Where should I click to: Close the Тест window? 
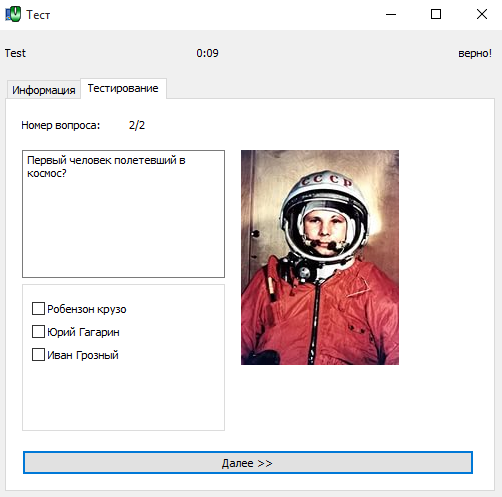[x=482, y=14]
